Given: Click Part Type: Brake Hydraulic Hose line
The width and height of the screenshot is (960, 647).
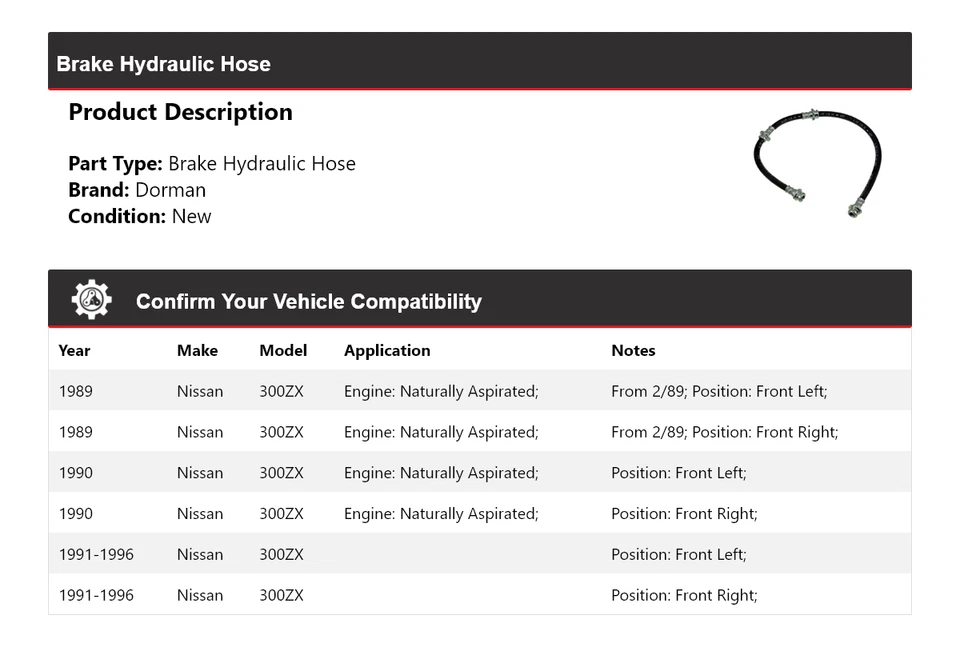Looking at the screenshot, I should tap(212, 163).
